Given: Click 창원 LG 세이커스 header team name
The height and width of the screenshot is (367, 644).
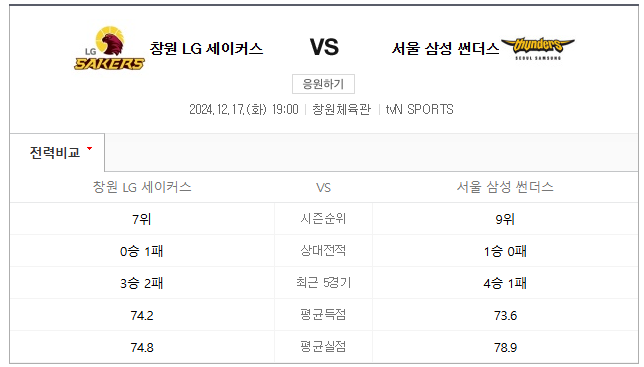Looking at the screenshot, I should coord(206,48).
